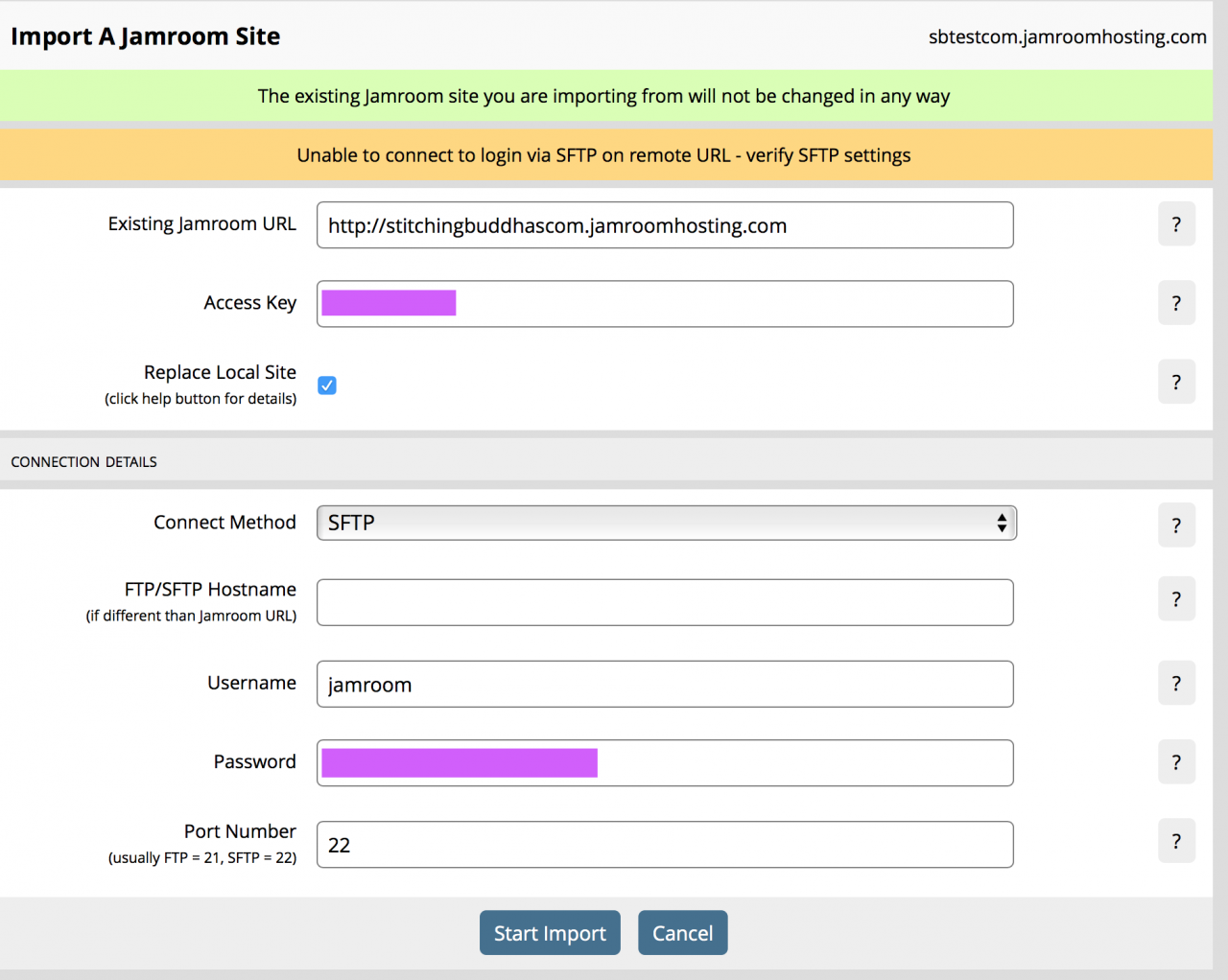Click the Access Key help button
The height and width of the screenshot is (980, 1228).
[1176, 303]
